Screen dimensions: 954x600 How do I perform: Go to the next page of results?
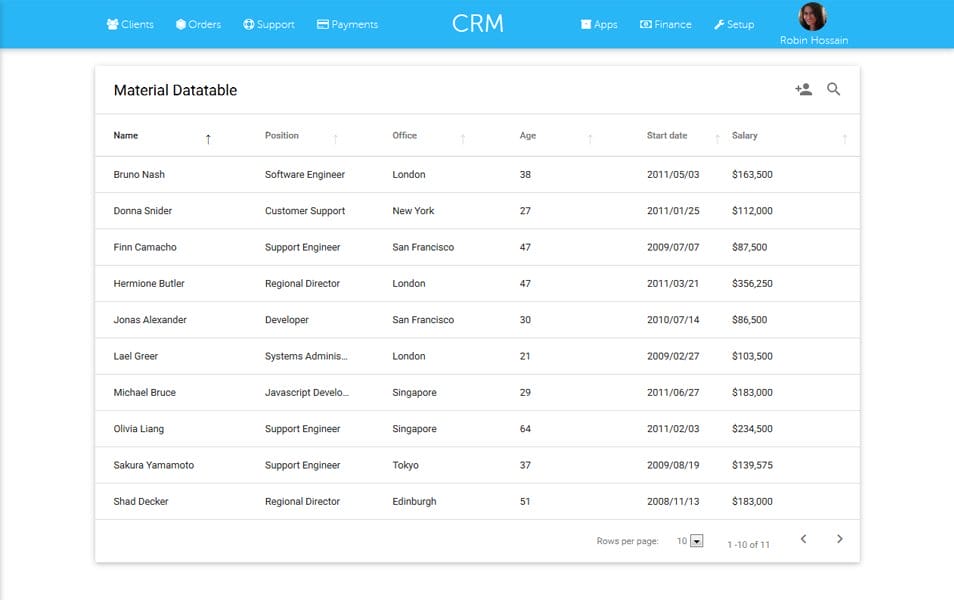(839, 538)
